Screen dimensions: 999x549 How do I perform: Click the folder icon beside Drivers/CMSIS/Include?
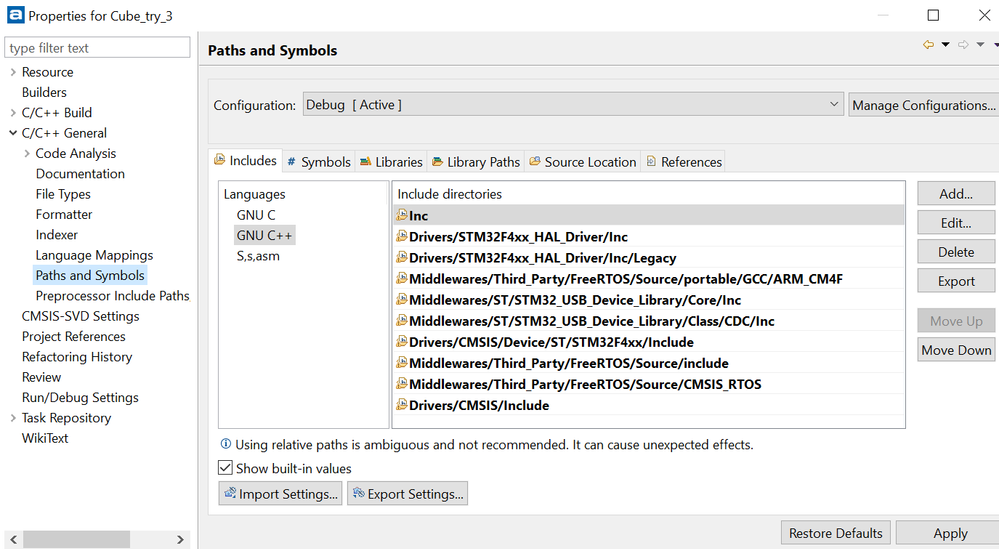(402, 405)
